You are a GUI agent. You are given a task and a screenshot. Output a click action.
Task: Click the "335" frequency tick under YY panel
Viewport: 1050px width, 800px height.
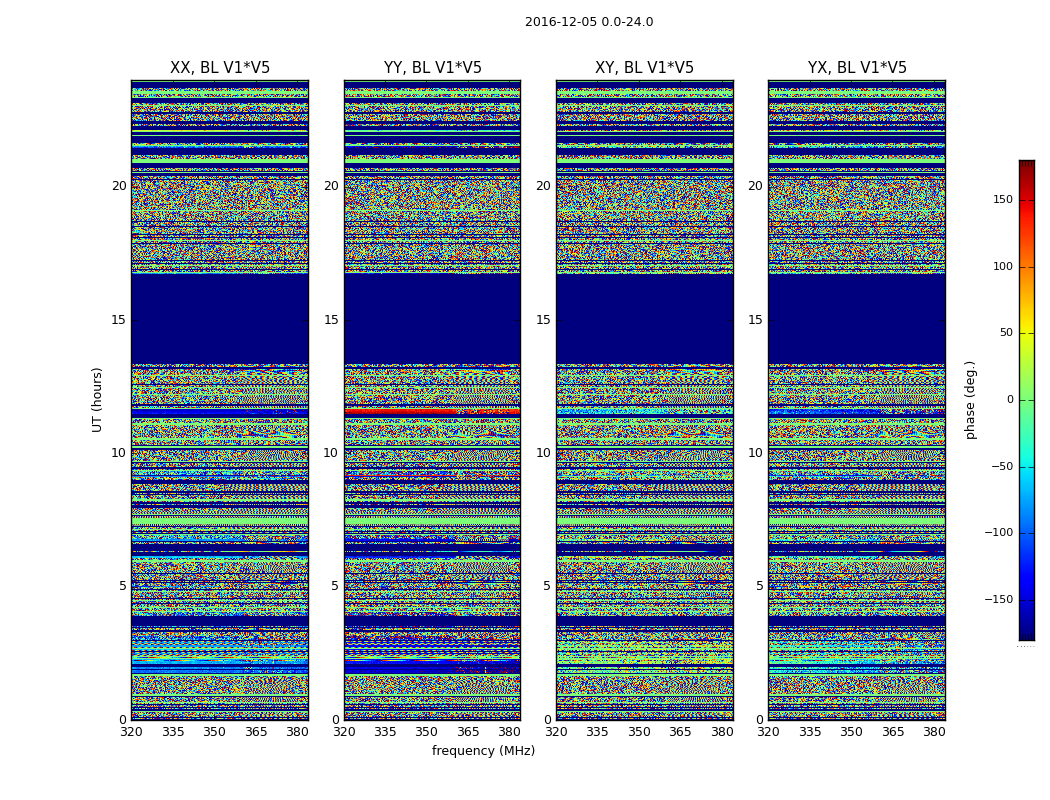tap(385, 732)
